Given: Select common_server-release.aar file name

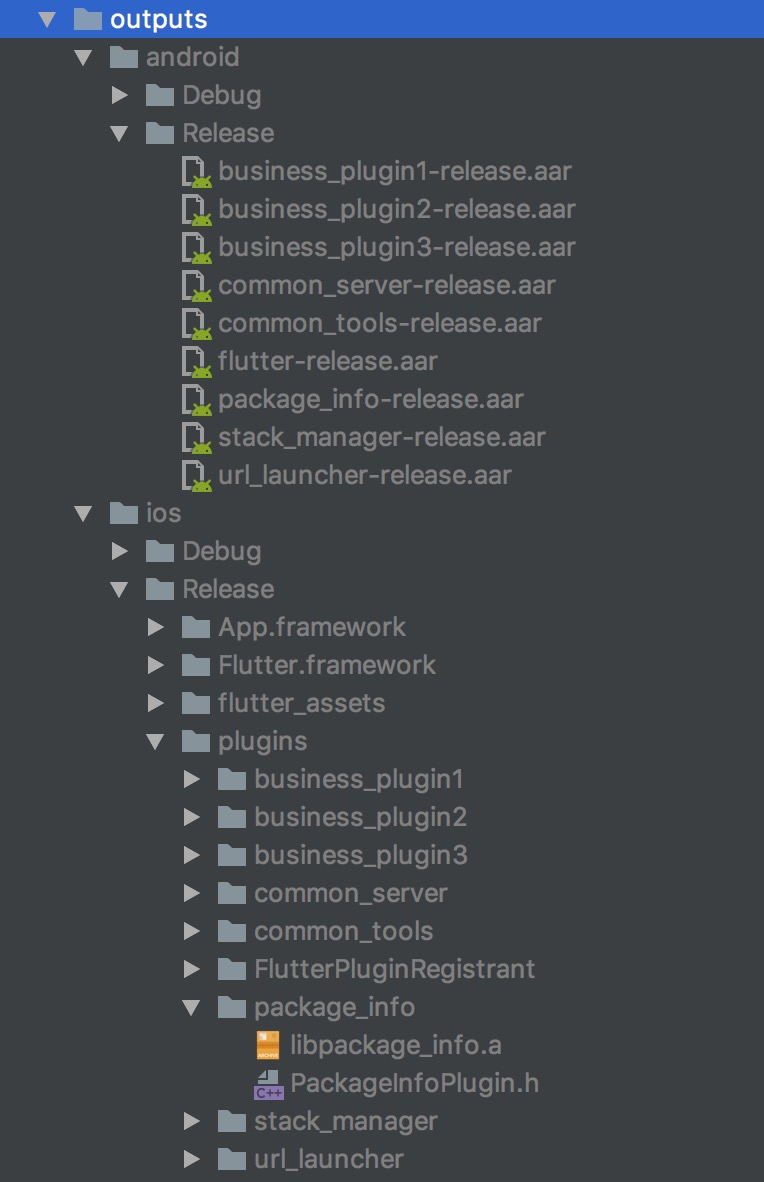Looking at the screenshot, I should [x=387, y=286].
